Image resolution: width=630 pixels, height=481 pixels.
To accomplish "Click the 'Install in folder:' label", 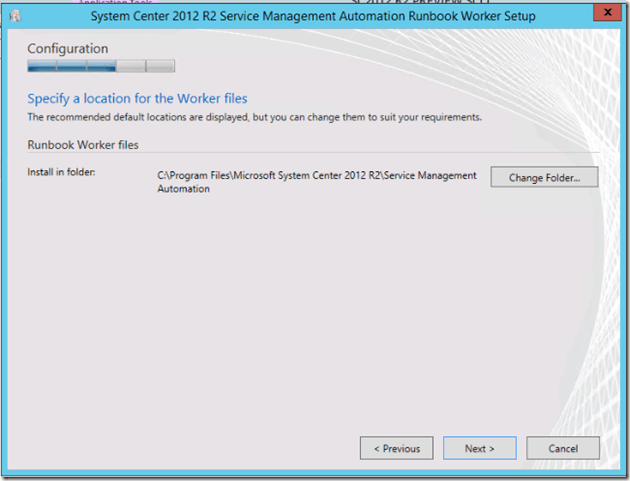I will (60, 173).
